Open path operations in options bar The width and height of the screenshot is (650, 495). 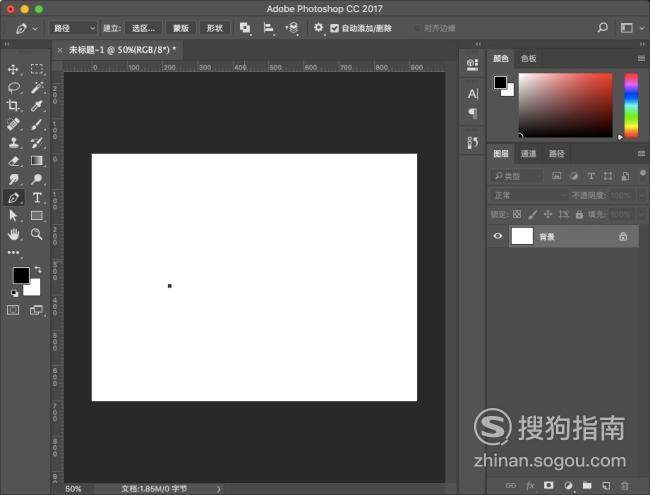(x=245, y=28)
